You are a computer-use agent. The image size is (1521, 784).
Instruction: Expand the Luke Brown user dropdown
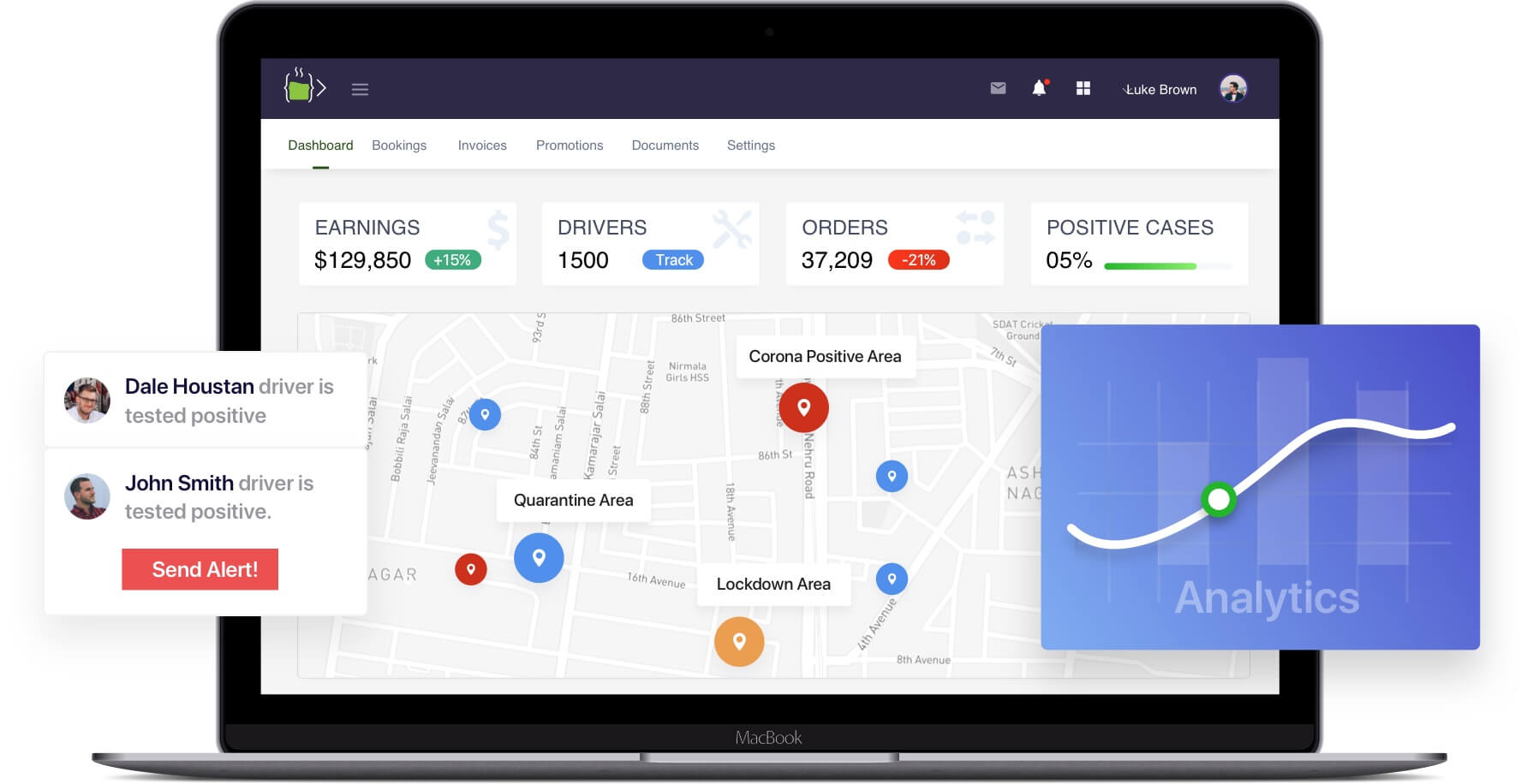click(1160, 90)
